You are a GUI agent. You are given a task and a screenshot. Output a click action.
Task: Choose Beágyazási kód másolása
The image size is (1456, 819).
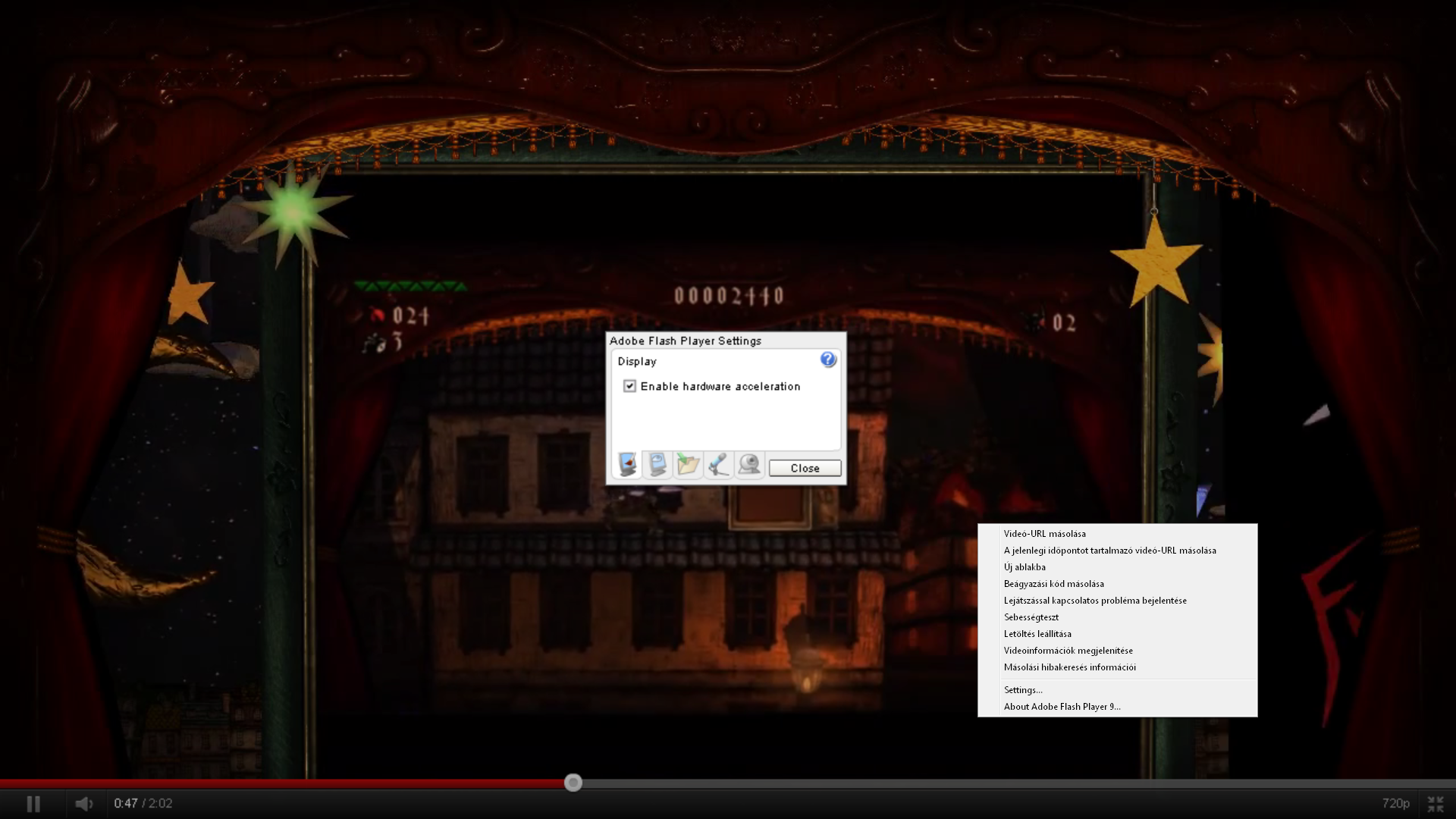(1118, 584)
